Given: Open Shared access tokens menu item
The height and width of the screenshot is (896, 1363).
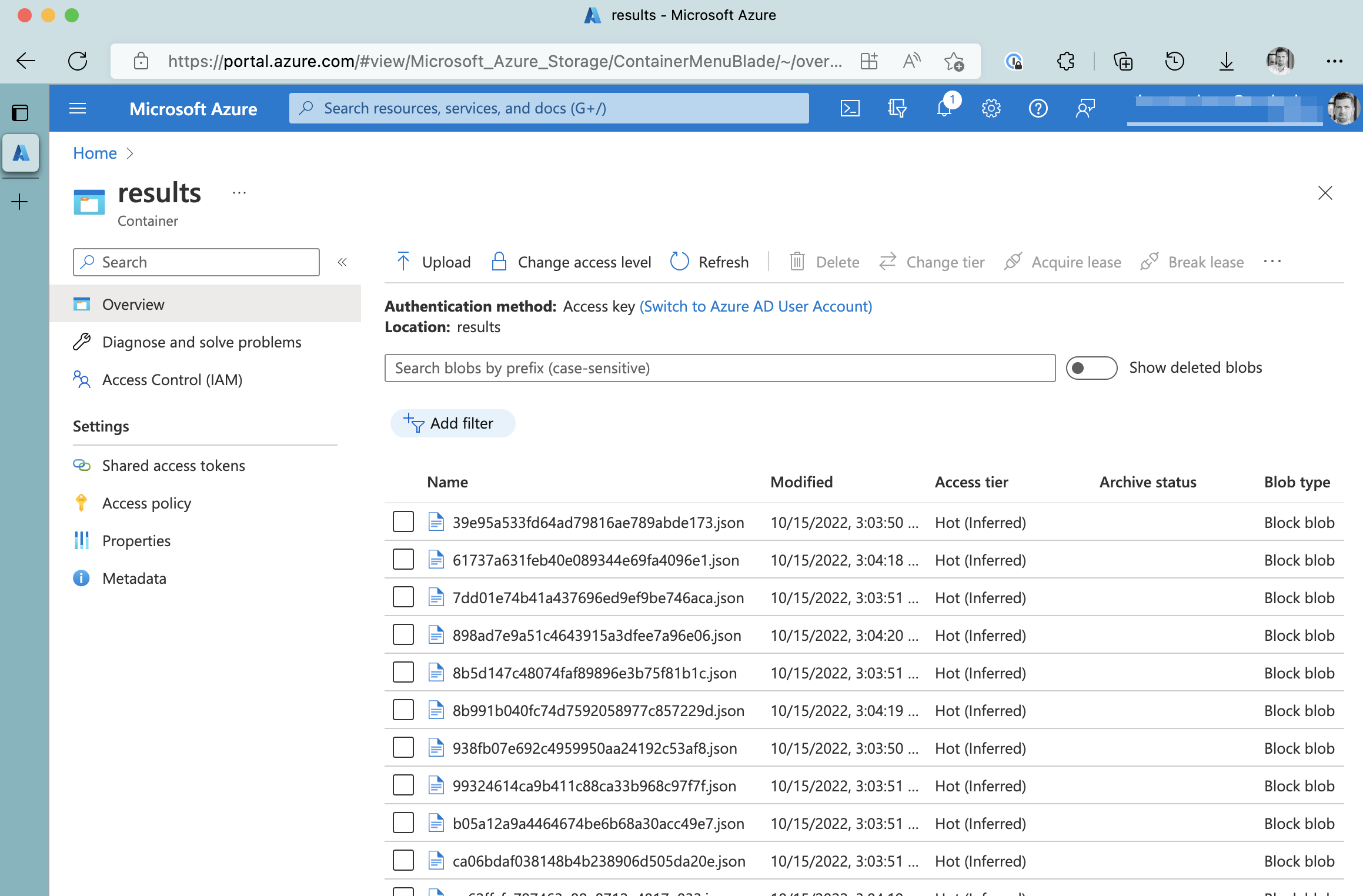Looking at the screenshot, I should [x=173, y=466].
